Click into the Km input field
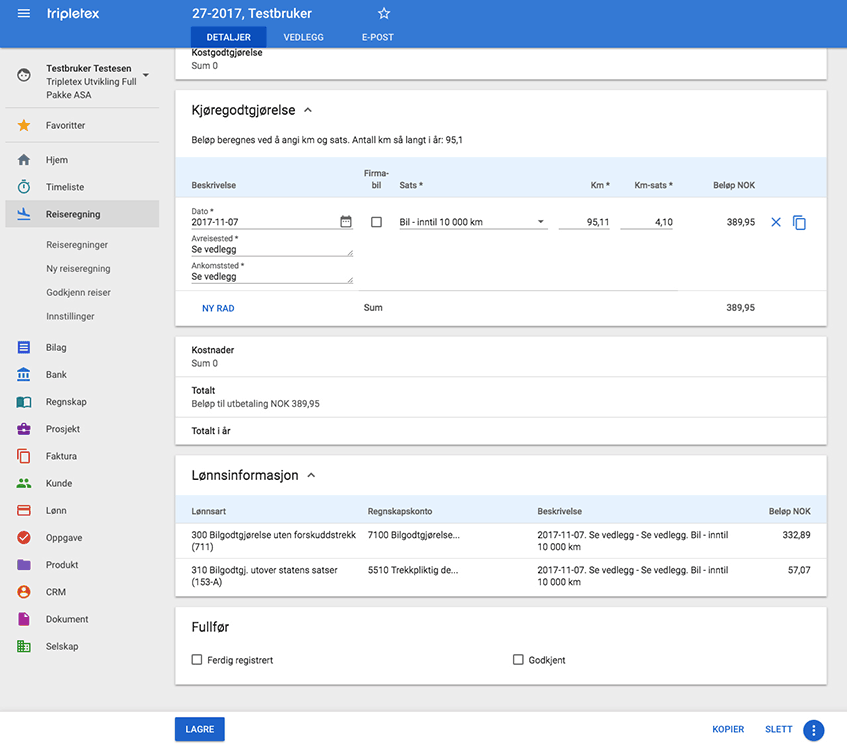The height and width of the screenshot is (745, 847). [584, 222]
